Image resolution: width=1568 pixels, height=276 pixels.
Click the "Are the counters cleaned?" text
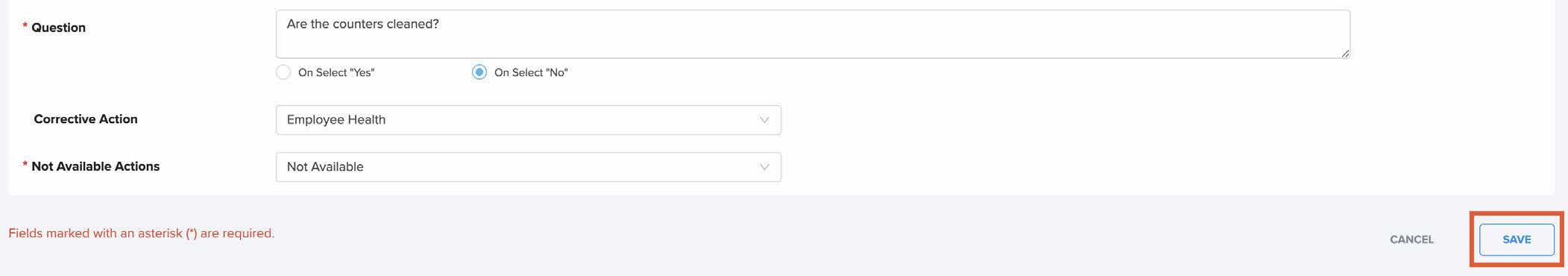(x=363, y=24)
